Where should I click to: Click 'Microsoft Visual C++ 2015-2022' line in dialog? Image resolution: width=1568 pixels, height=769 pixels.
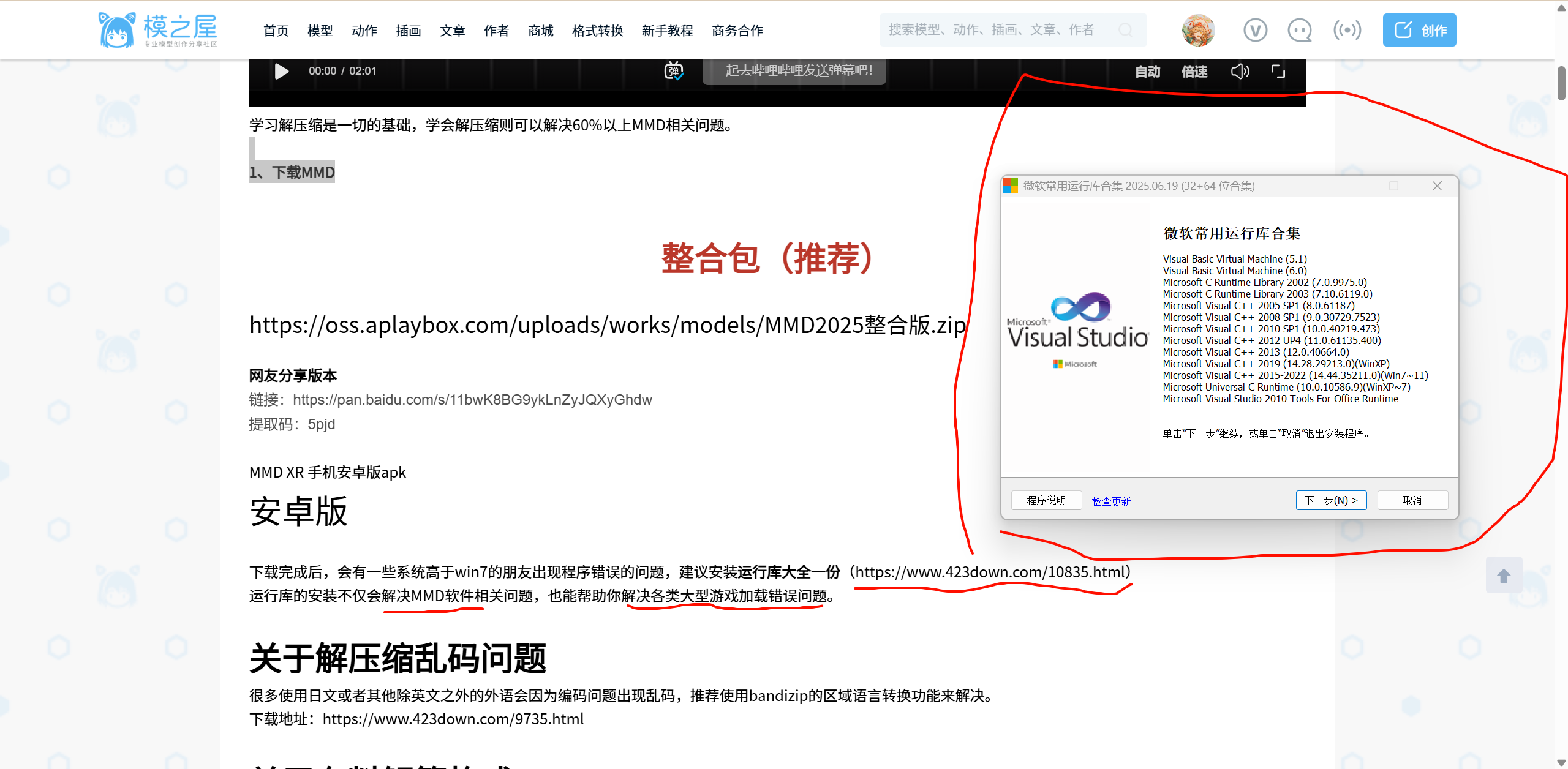point(1295,375)
